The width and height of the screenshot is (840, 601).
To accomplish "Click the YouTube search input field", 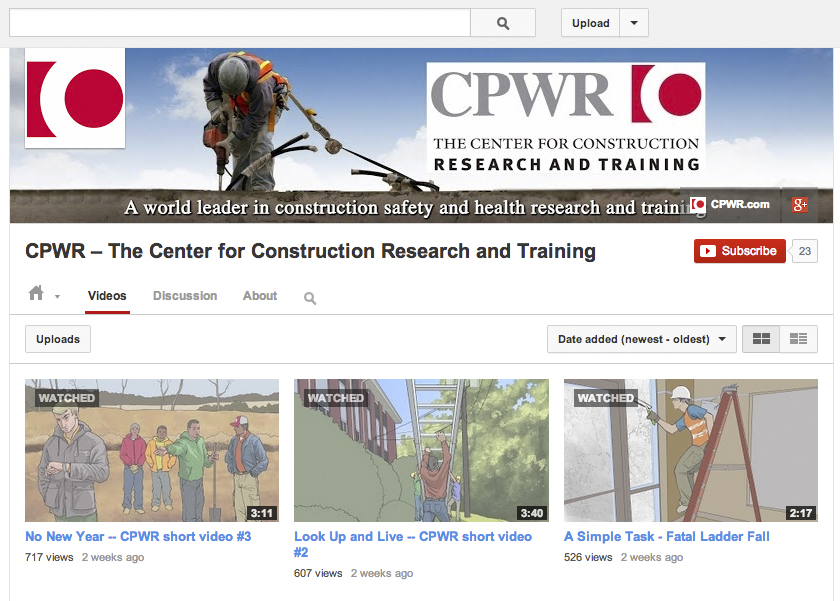I will (240, 22).
